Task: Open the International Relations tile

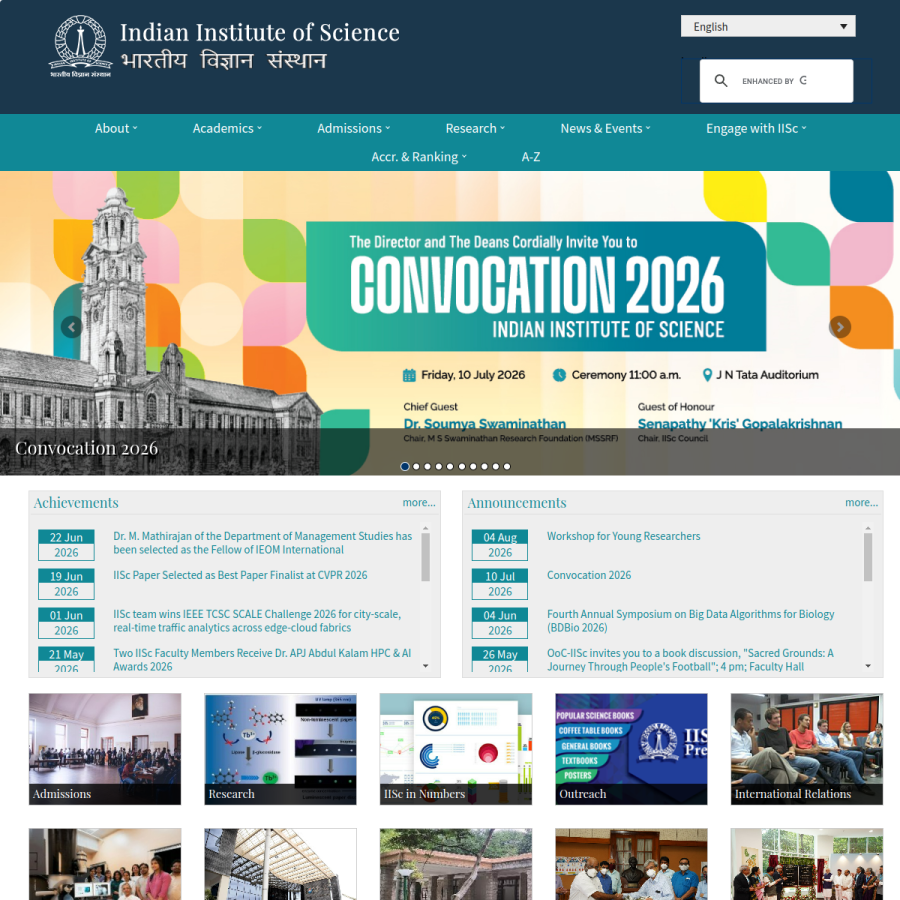Action: pyautogui.click(x=806, y=748)
